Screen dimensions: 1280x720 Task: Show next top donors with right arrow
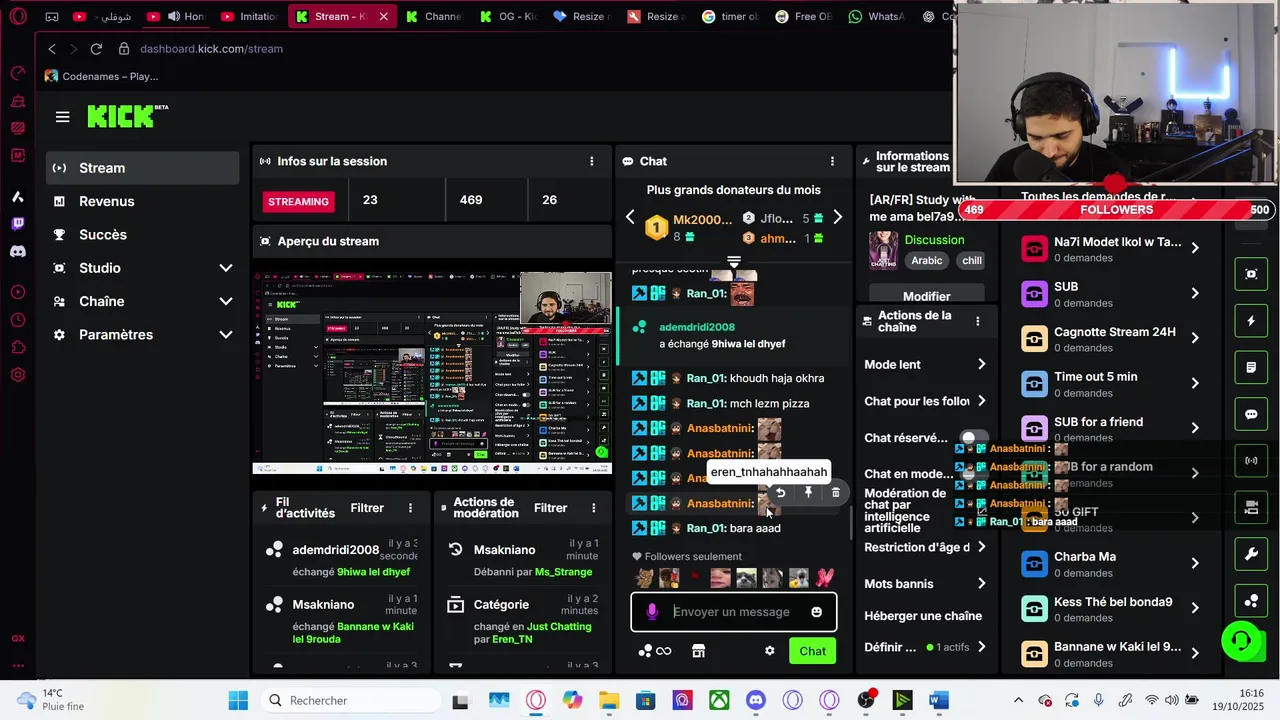(x=838, y=217)
